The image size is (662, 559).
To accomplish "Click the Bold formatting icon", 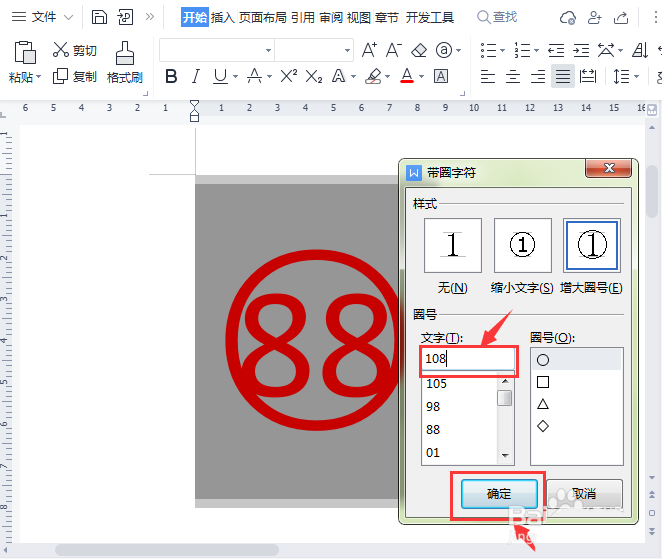I will coord(171,77).
